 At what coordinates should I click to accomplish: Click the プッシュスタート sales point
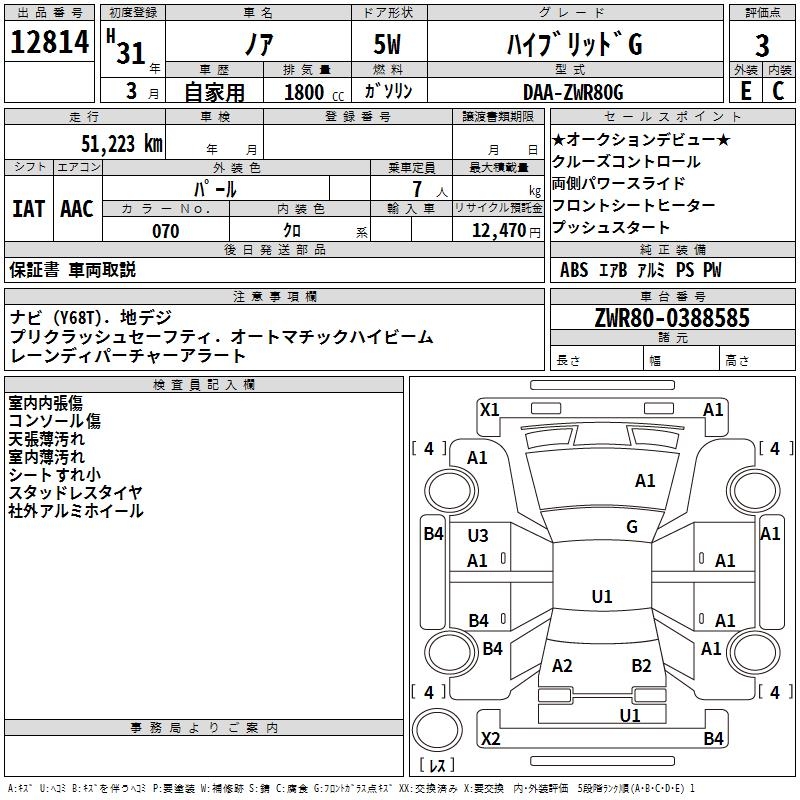coord(611,227)
